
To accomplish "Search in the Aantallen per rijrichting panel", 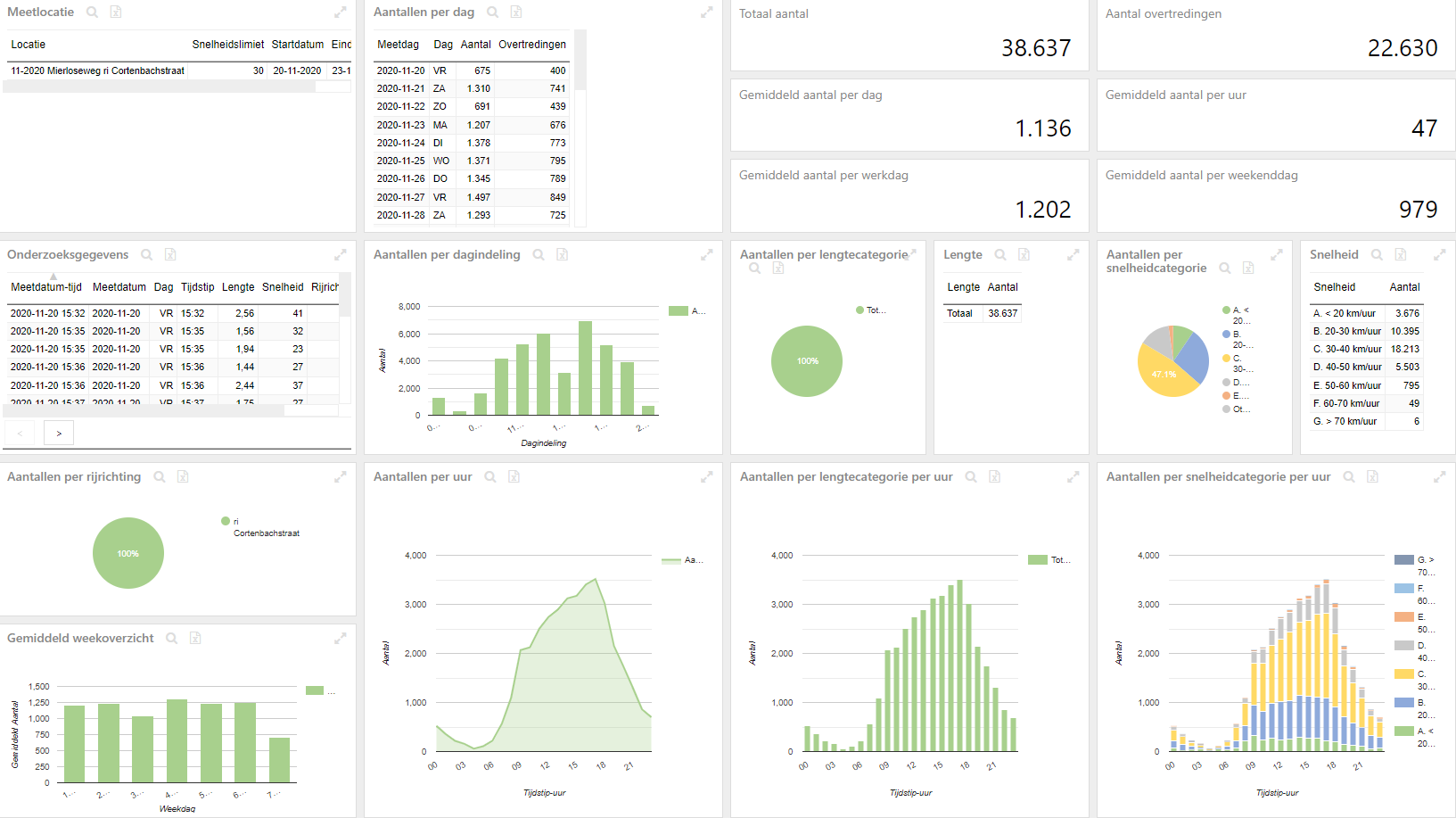I will click(160, 477).
